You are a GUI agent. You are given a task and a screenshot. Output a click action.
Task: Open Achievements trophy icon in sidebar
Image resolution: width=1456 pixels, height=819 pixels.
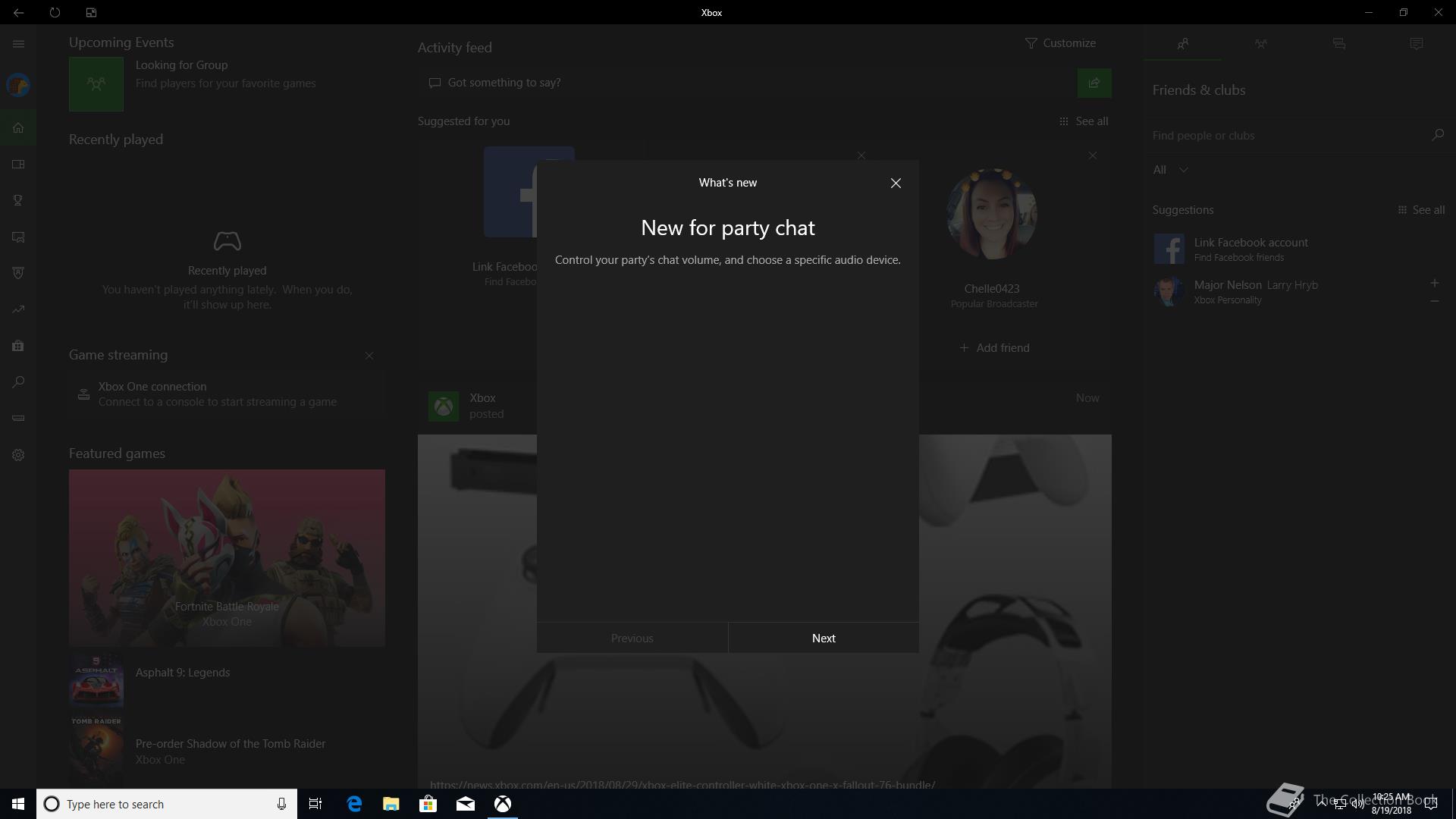point(18,200)
